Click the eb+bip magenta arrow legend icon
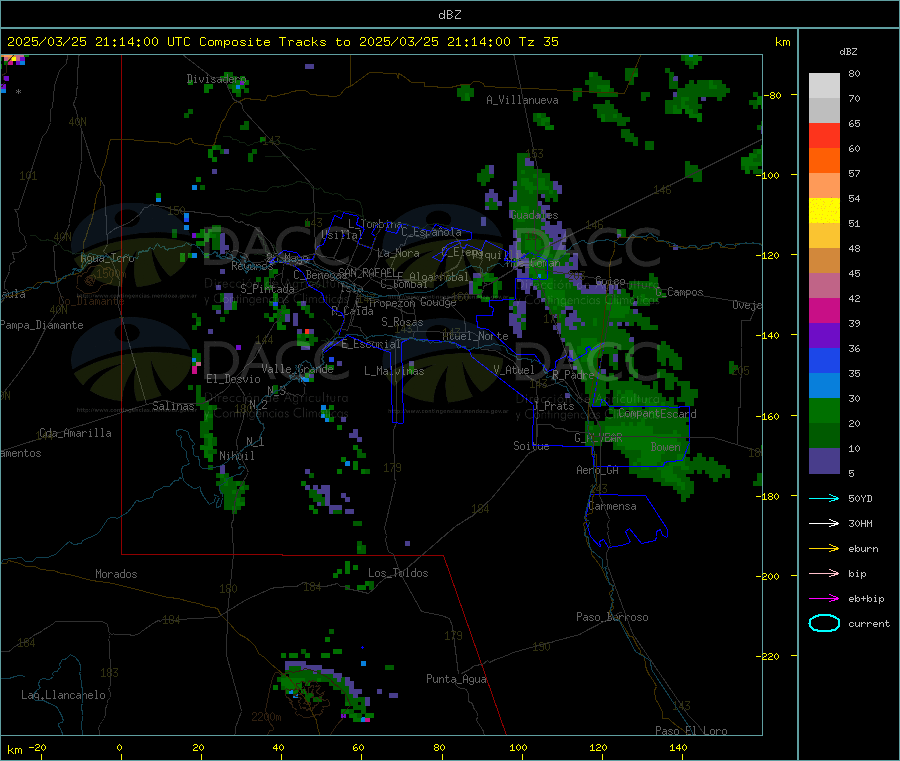Screen dimensions: 900x761 coord(824,599)
